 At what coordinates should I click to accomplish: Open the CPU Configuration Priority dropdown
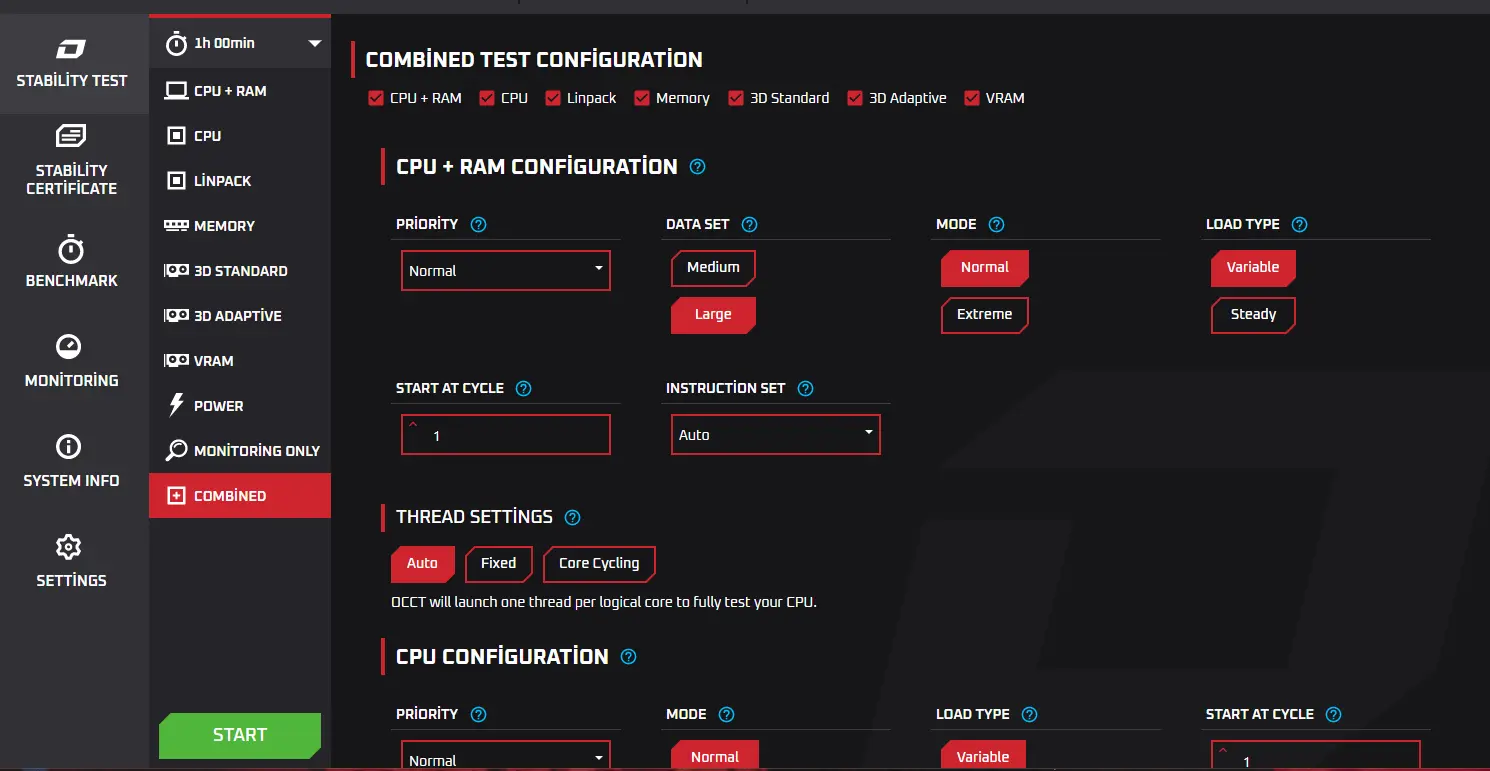pos(506,755)
